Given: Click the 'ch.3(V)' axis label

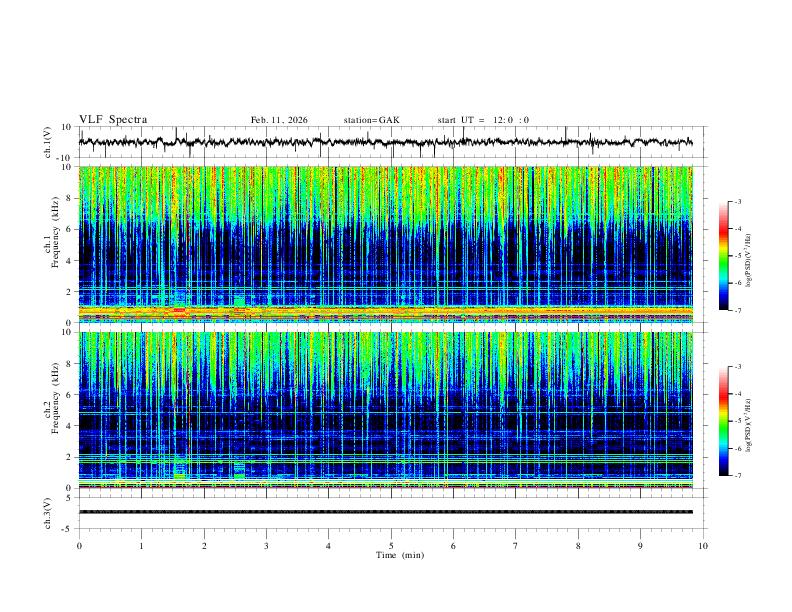Looking at the screenshot, I should 48,514.
